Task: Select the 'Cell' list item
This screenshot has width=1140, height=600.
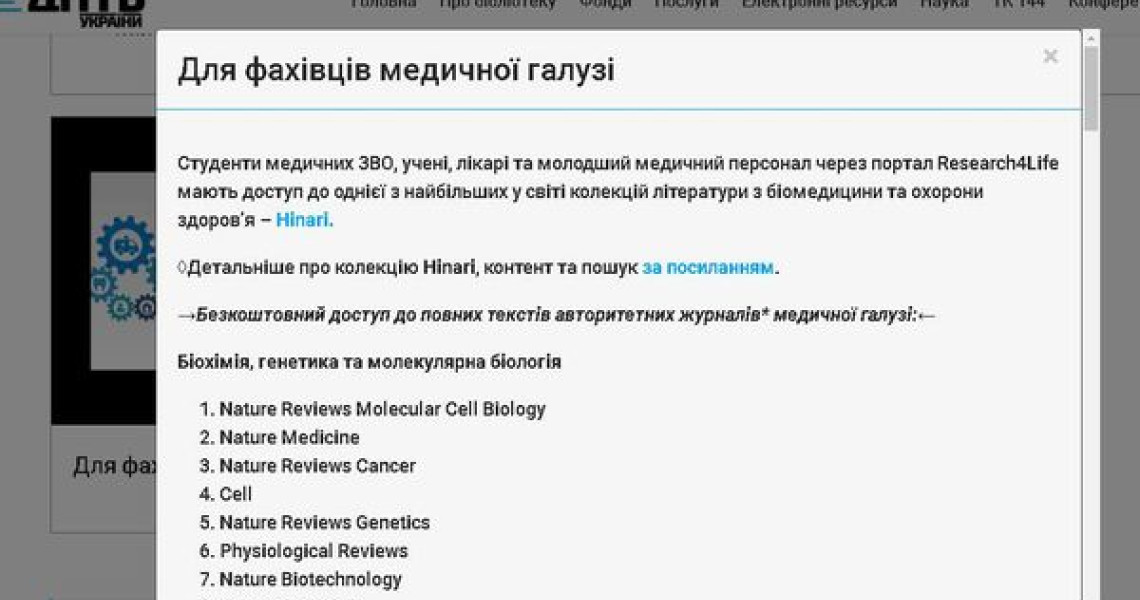Action: point(236,494)
